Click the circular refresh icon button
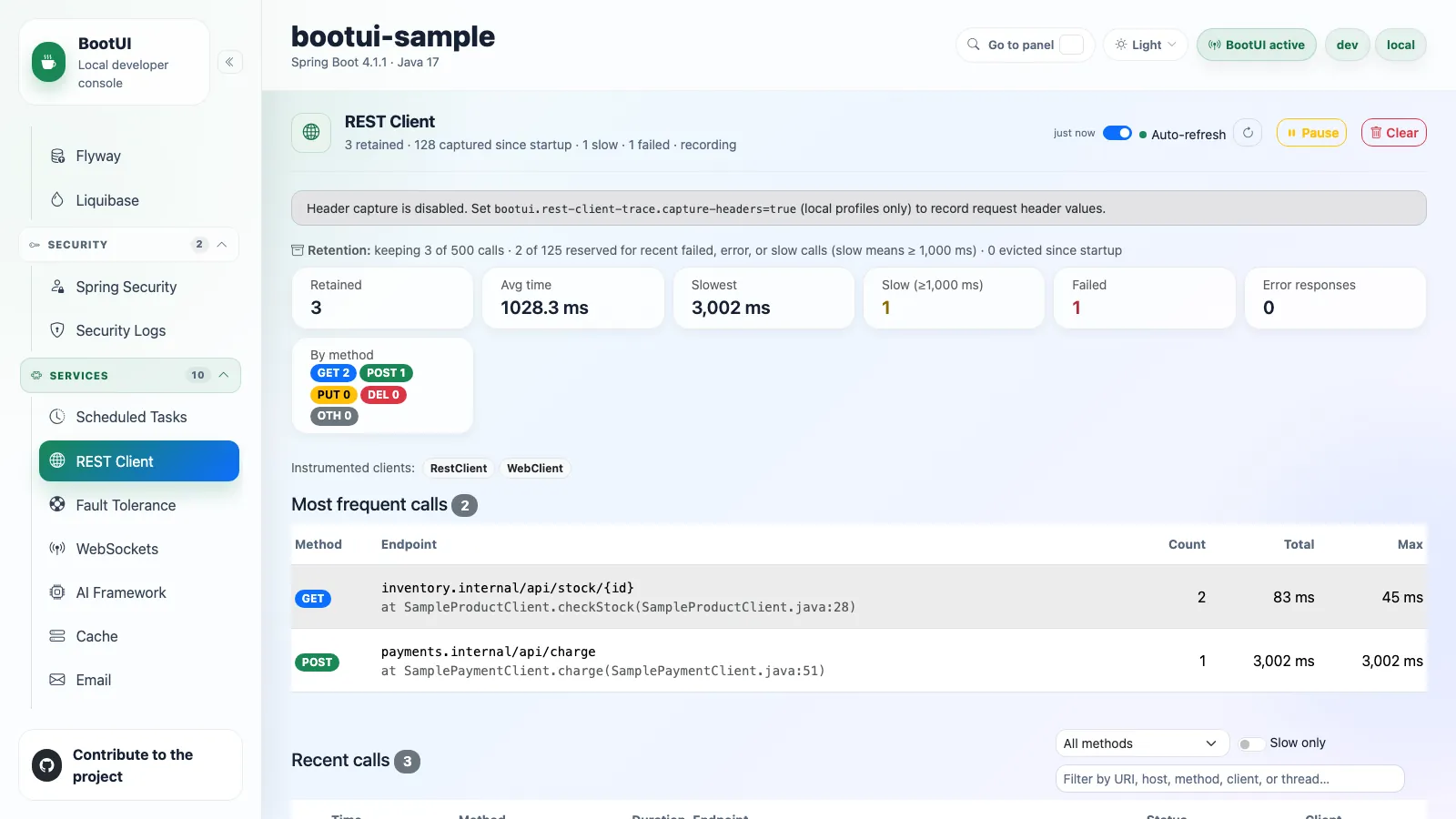 click(1248, 133)
